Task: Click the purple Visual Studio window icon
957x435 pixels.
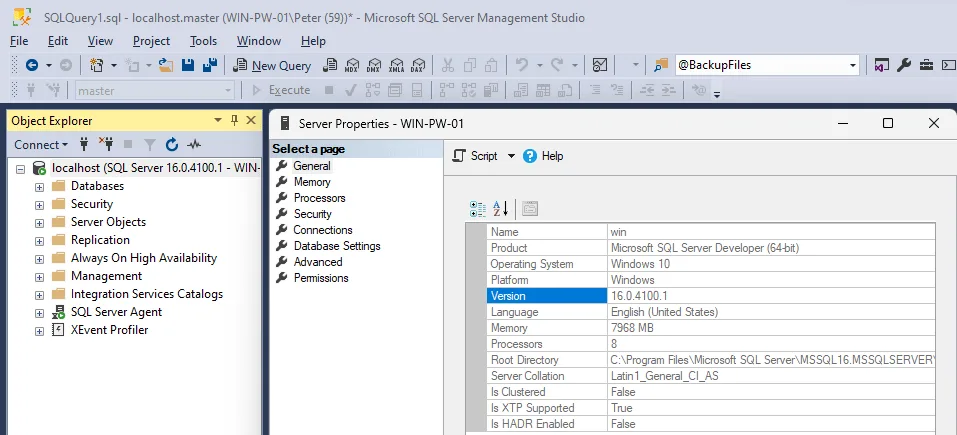Action: pos(881,65)
